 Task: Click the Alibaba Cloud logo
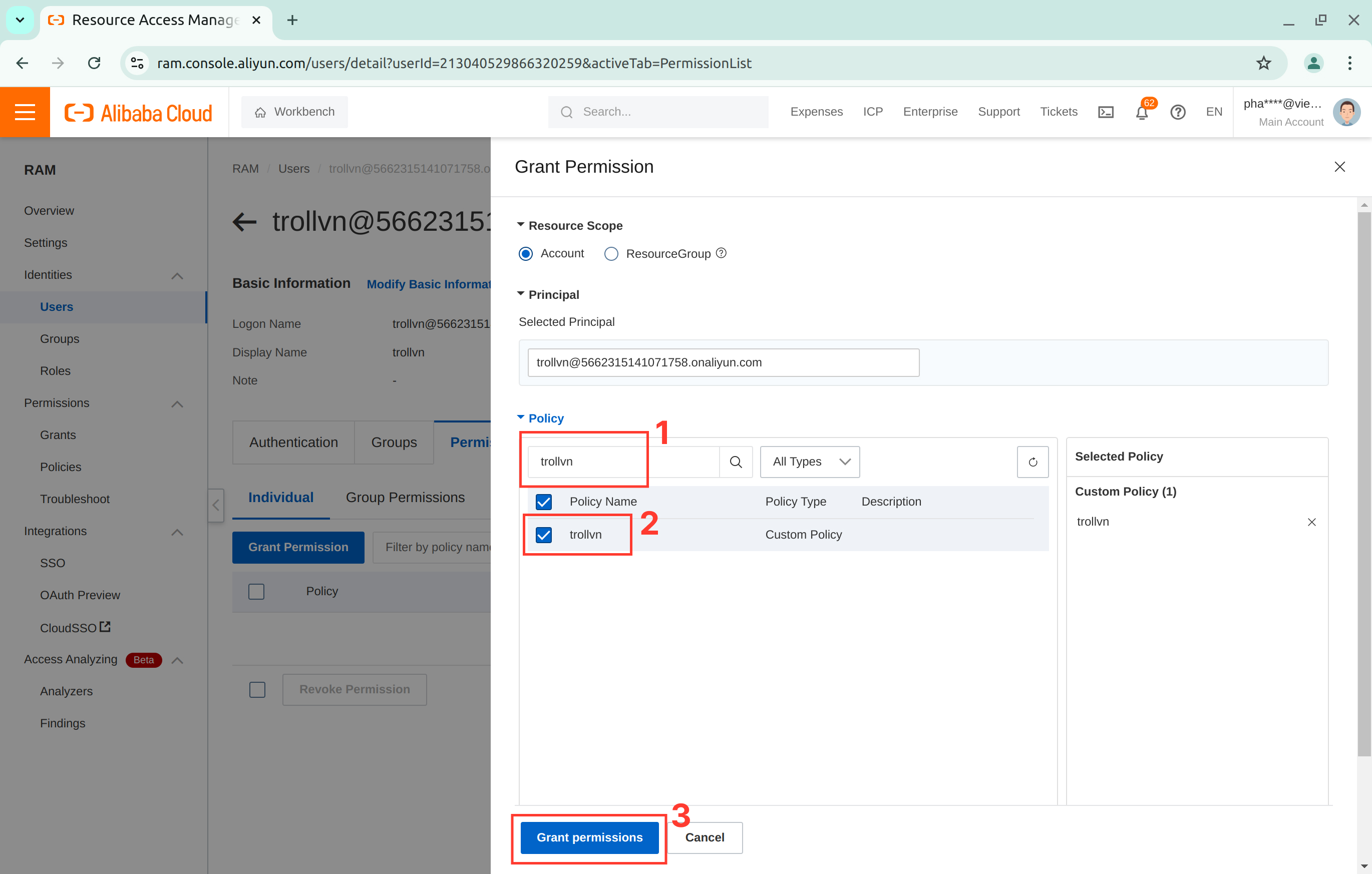139,113
